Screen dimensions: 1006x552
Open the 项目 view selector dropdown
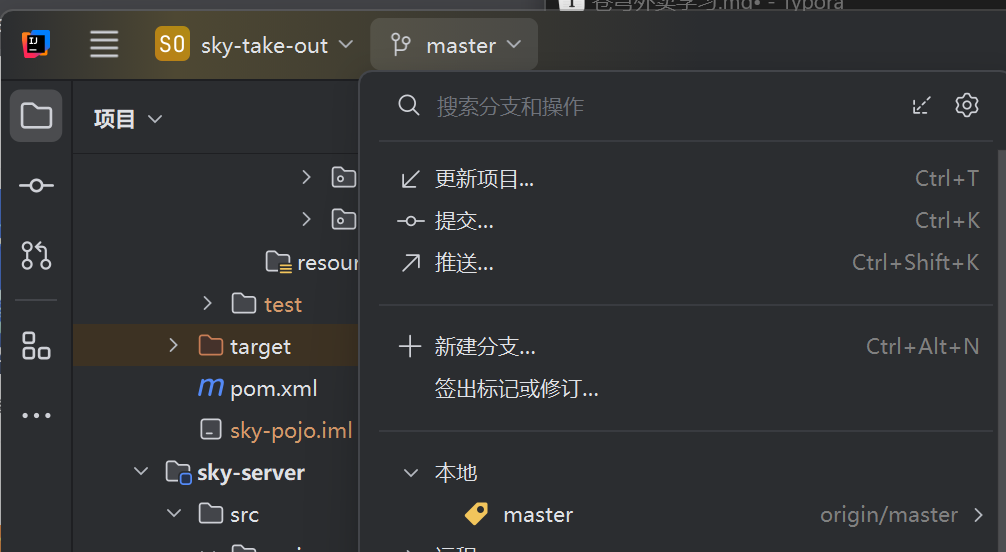(x=127, y=119)
